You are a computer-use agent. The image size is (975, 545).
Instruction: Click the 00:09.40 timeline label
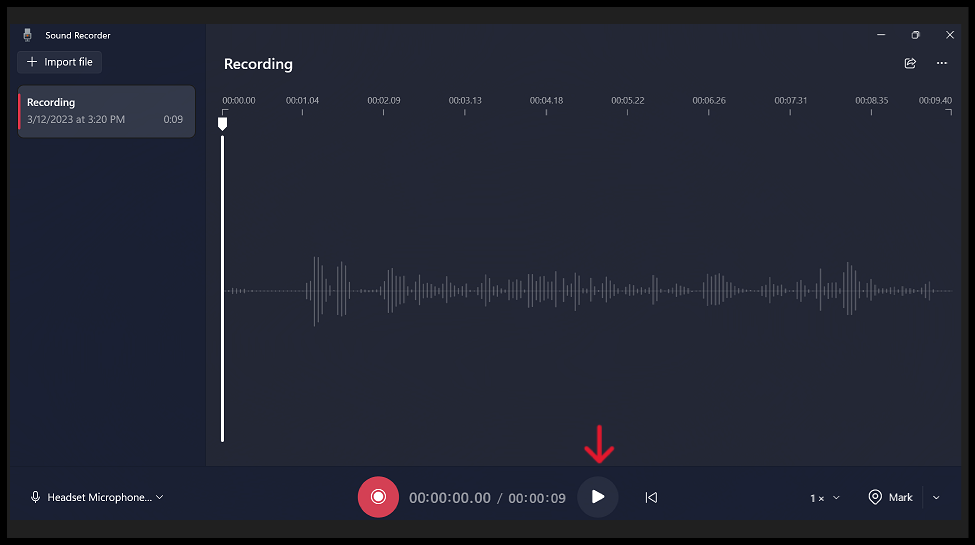tap(935, 100)
